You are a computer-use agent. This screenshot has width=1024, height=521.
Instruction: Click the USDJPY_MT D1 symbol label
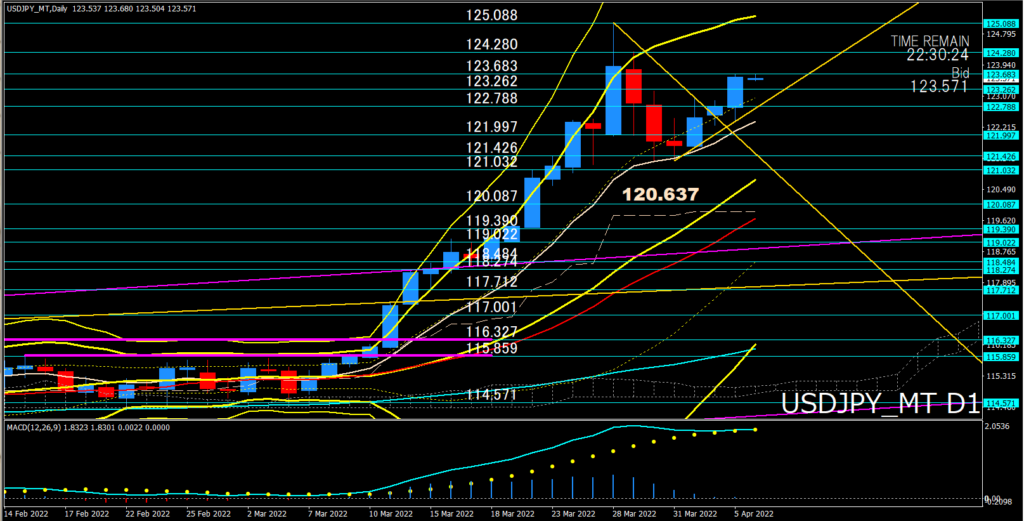(x=880, y=403)
